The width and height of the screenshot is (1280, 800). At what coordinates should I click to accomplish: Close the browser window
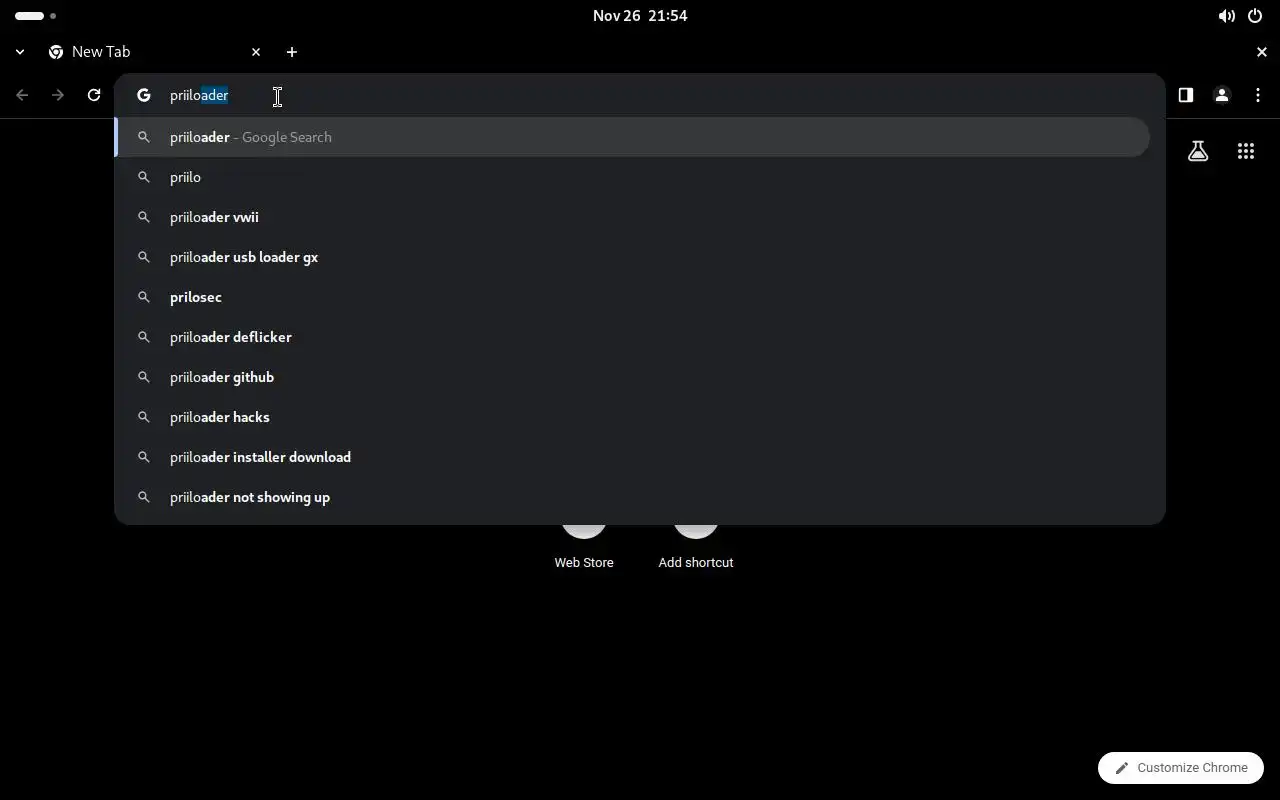(1262, 52)
